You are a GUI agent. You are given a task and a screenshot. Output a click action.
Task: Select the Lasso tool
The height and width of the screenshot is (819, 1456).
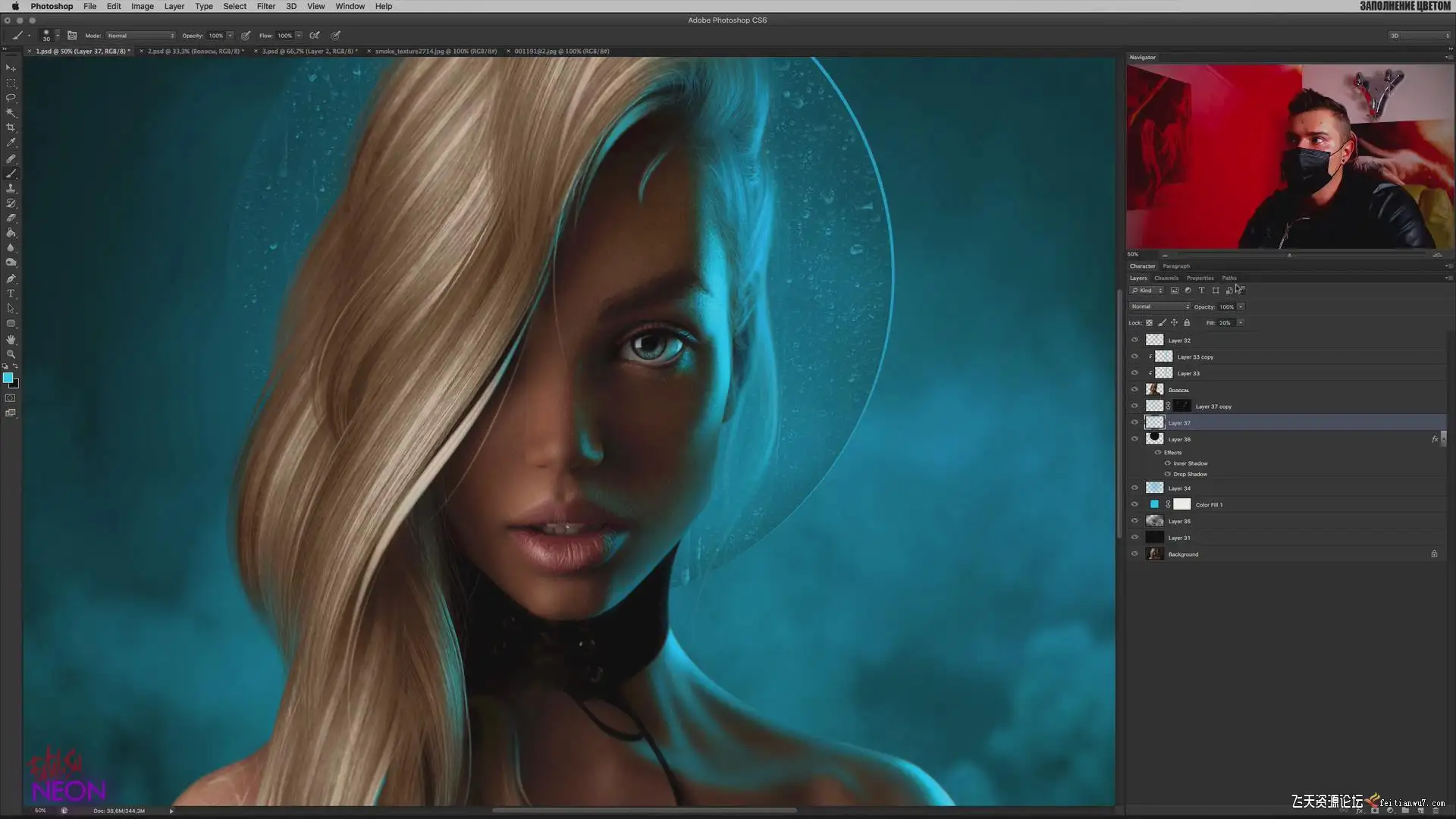[11, 98]
